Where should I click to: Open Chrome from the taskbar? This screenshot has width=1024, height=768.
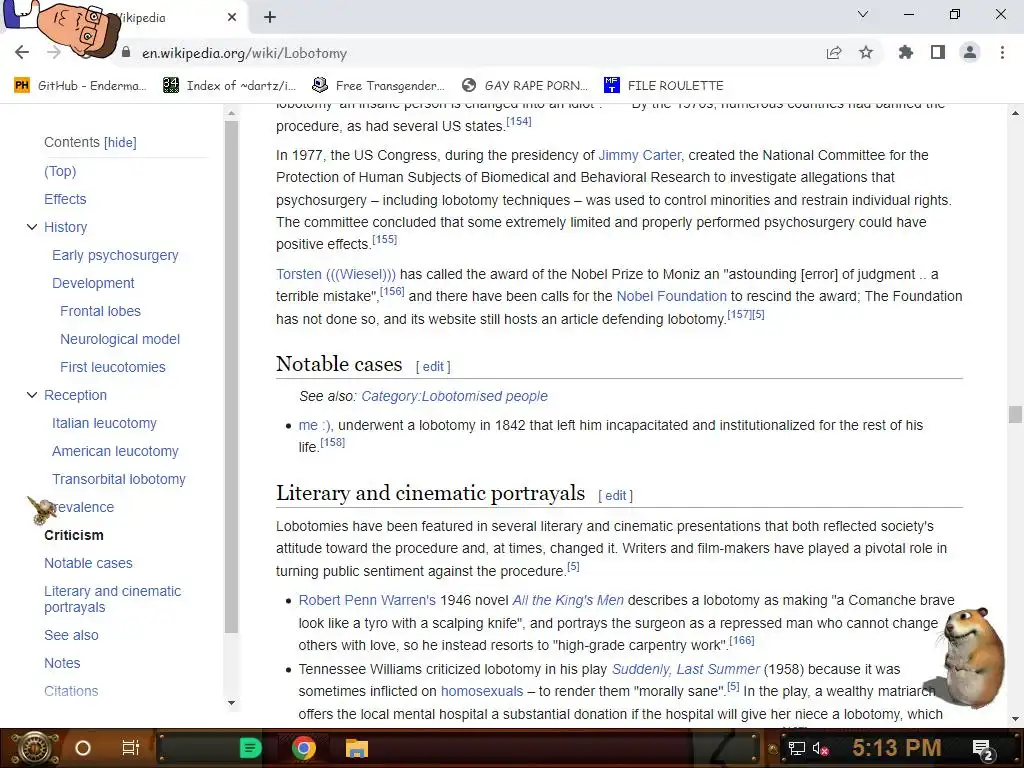point(303,748)
